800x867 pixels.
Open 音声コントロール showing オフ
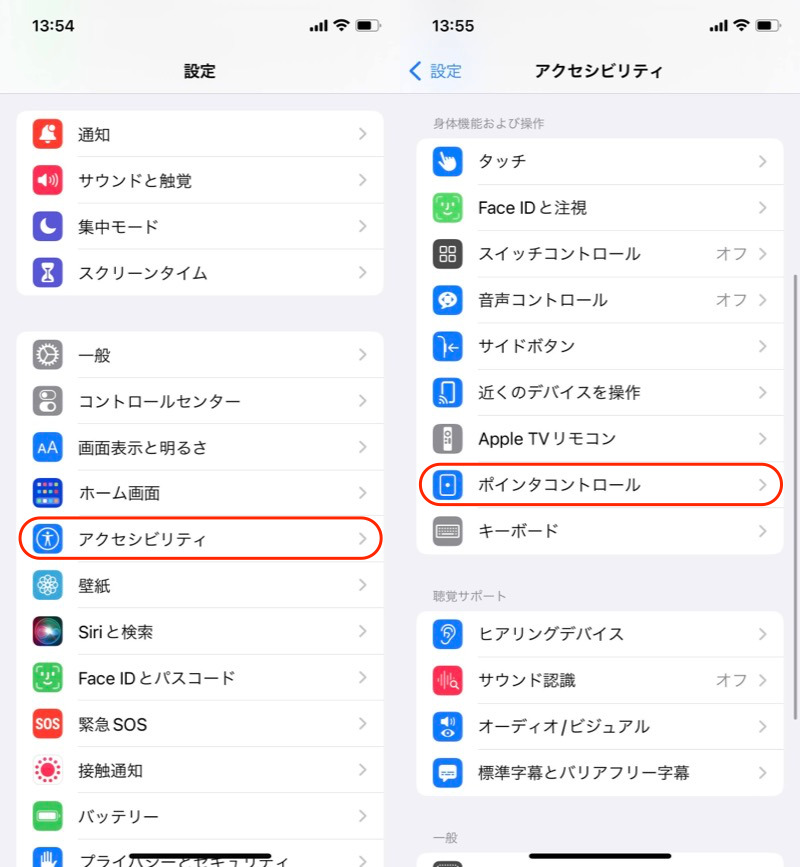pyautogui.click(x=600, y=300)
